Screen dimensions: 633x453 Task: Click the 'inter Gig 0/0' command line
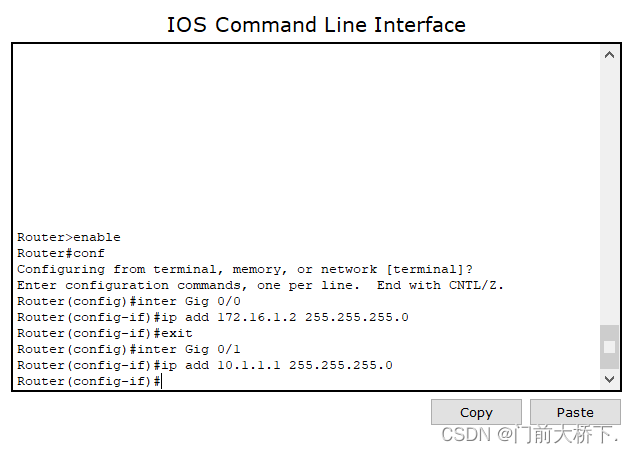[129, 301]
